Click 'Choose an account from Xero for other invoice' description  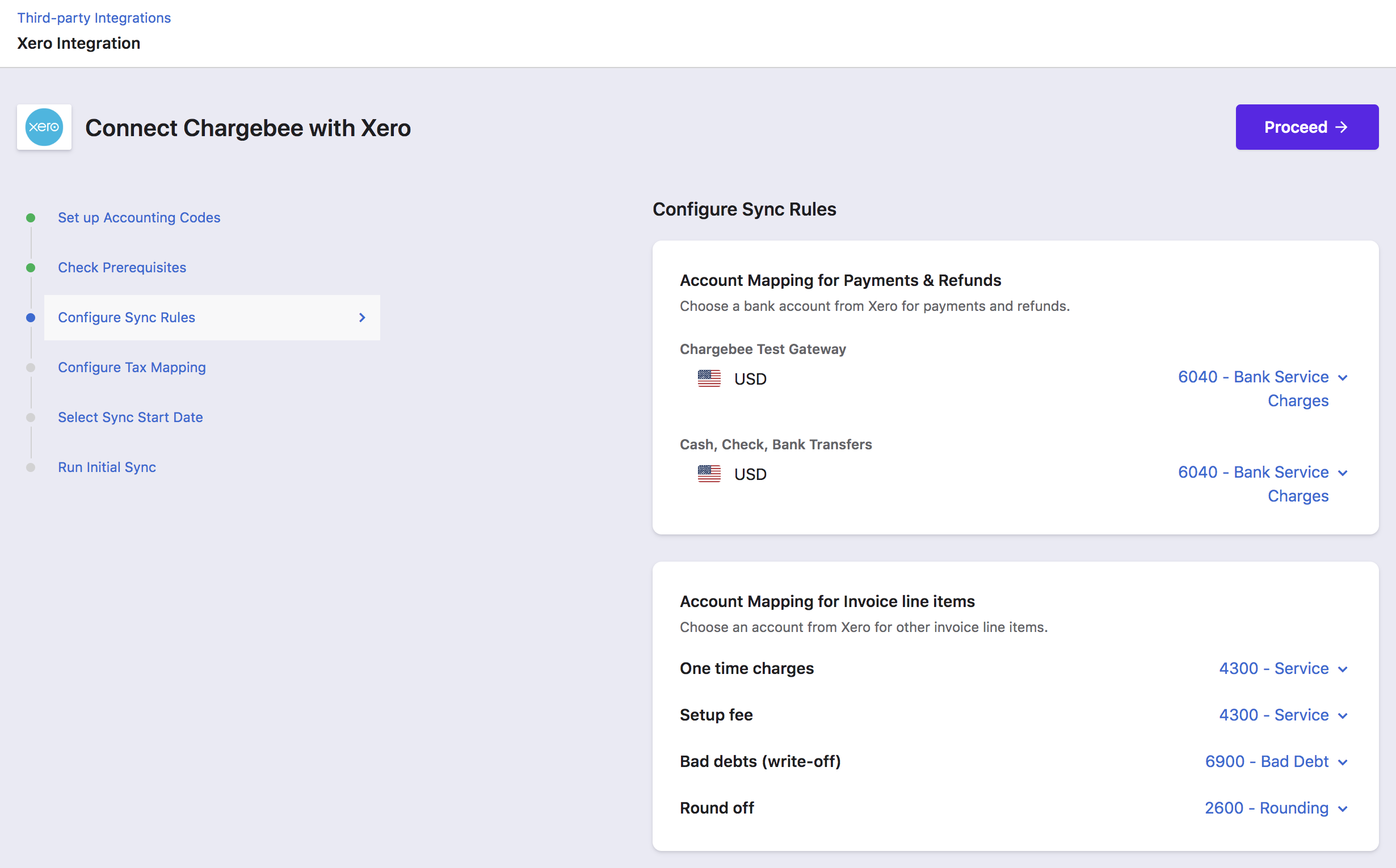click(x=864, y=627)
